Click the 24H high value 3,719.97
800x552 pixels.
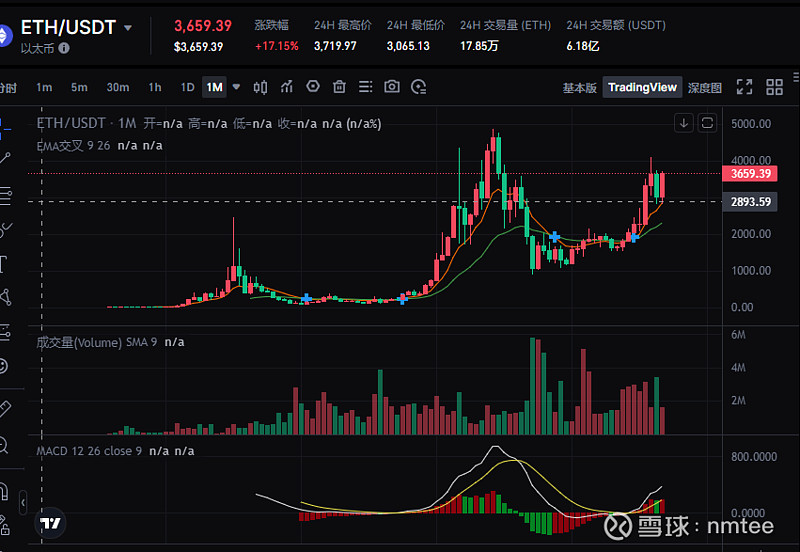(335, 46)
